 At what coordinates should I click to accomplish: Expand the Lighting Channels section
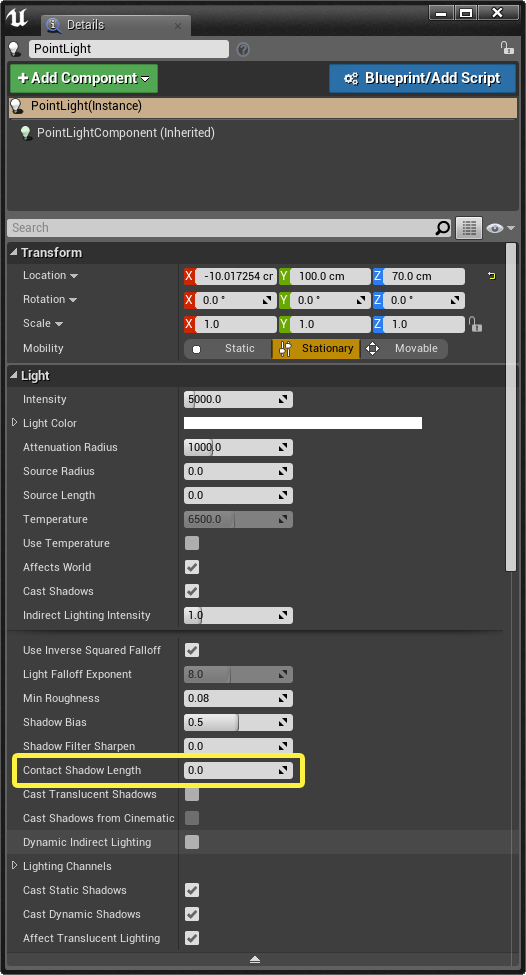pyautogui.click(x=14, y=866)
